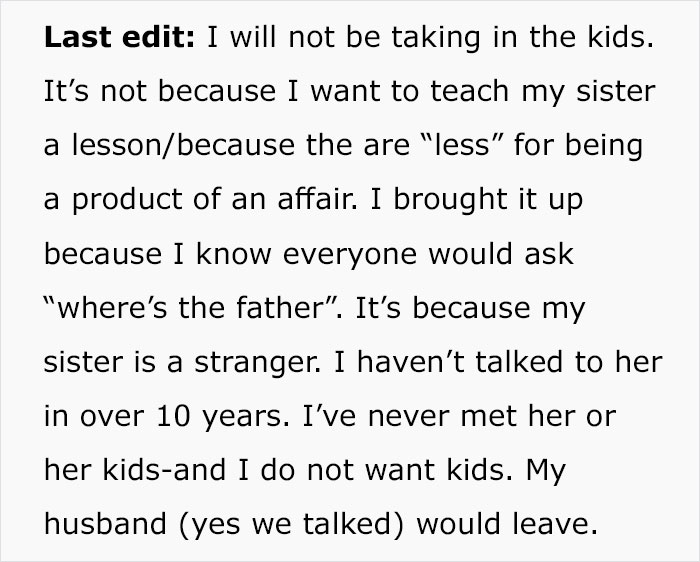Screen dimensions: 700x562
Task: Click the words 'haven't talked to her'
Action: (x=510, y=362)
